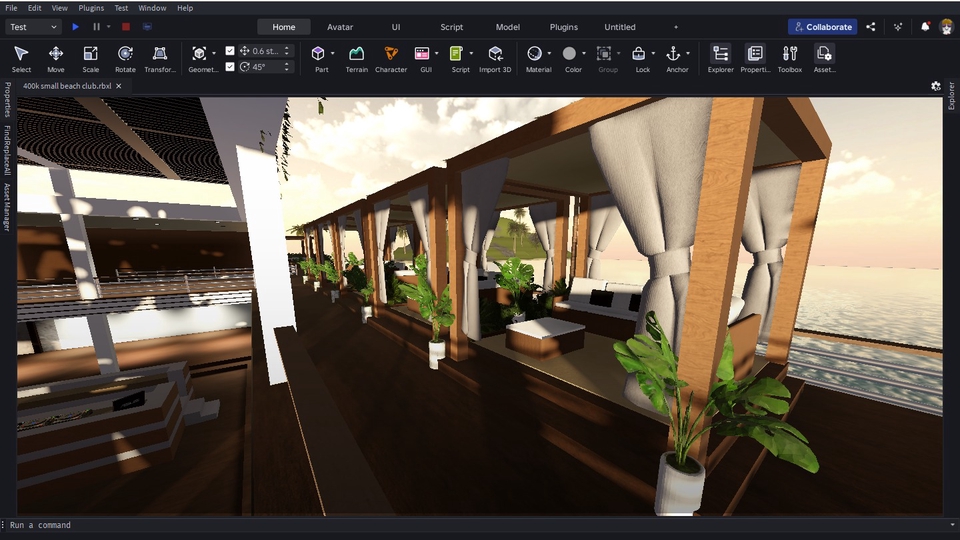The image size is (960, 540).
Task: Open the Test mode dropdown
Action: pyautogui.click(x=33, y=27)
